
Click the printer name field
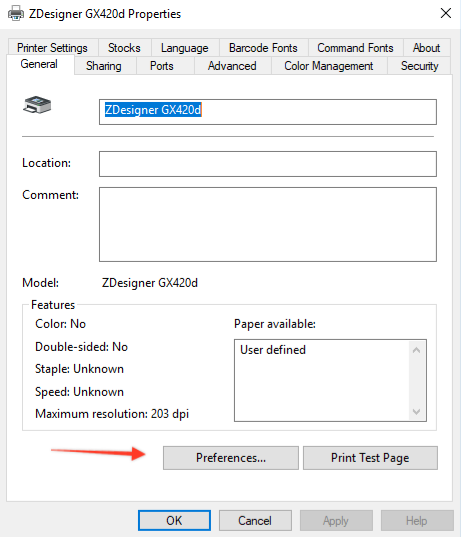point(268,112)
